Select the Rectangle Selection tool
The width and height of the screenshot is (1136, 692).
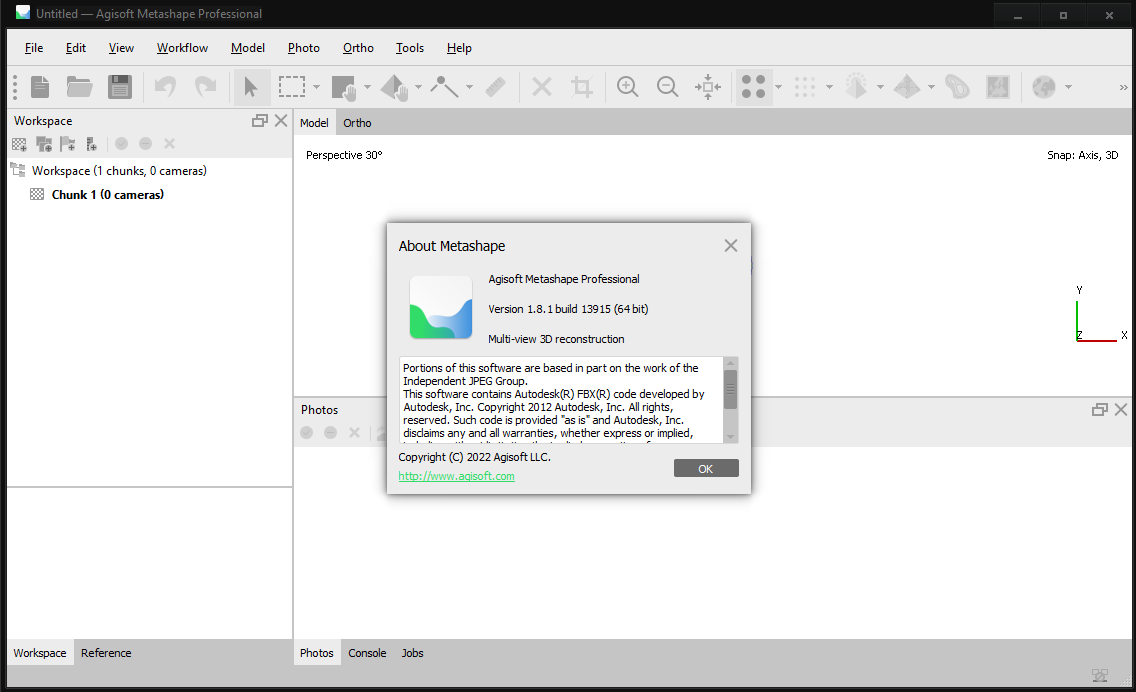(x=292, y=87)
